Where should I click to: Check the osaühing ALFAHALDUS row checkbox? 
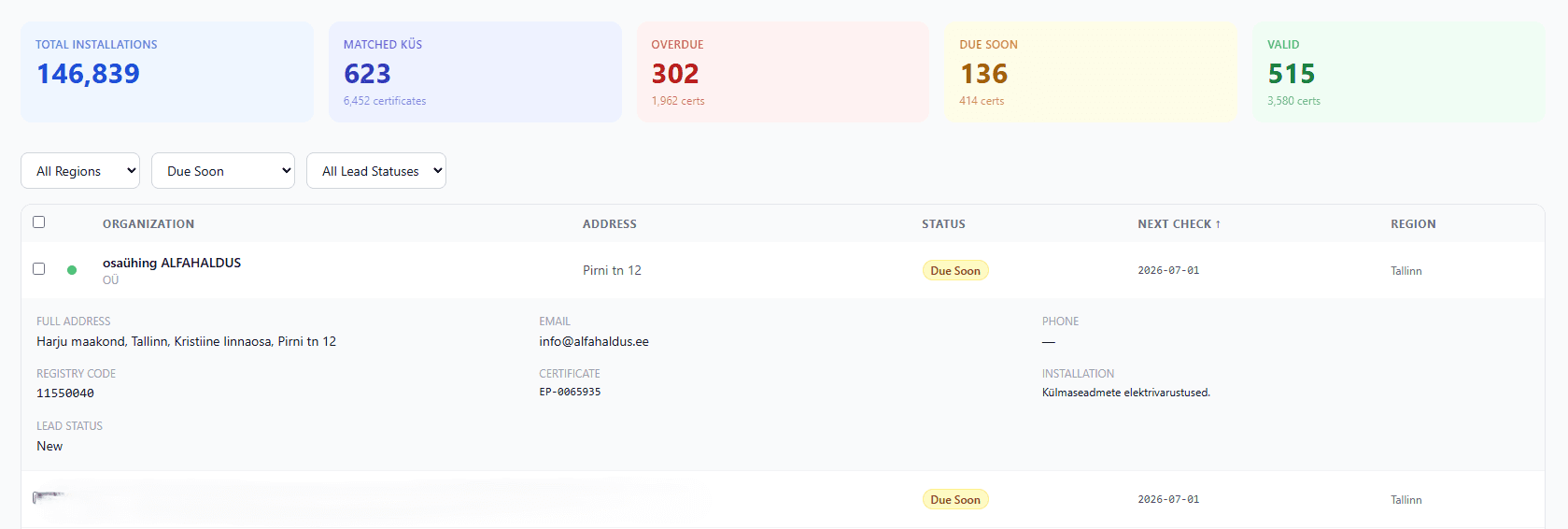(38, 269)
